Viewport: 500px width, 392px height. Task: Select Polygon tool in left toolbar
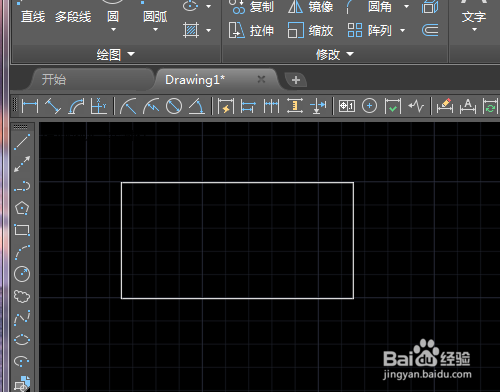22,208
